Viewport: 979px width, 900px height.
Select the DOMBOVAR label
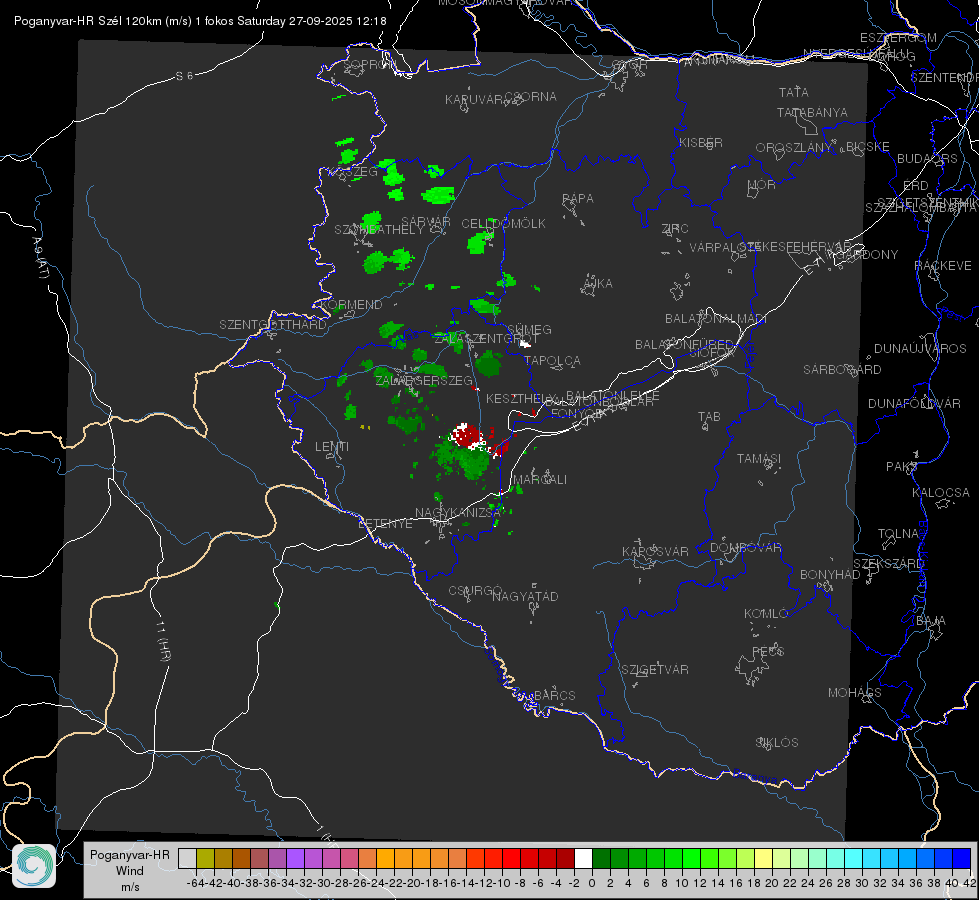[x=745, y=548]
